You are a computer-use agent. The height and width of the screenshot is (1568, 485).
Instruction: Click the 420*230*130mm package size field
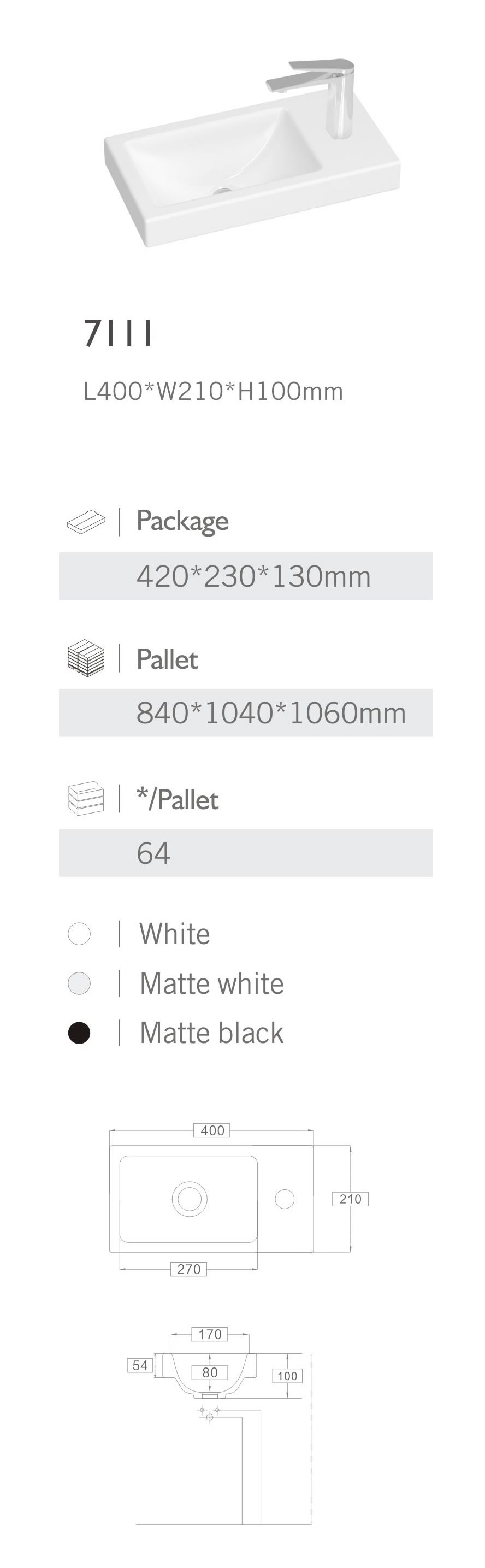(253, 576)
